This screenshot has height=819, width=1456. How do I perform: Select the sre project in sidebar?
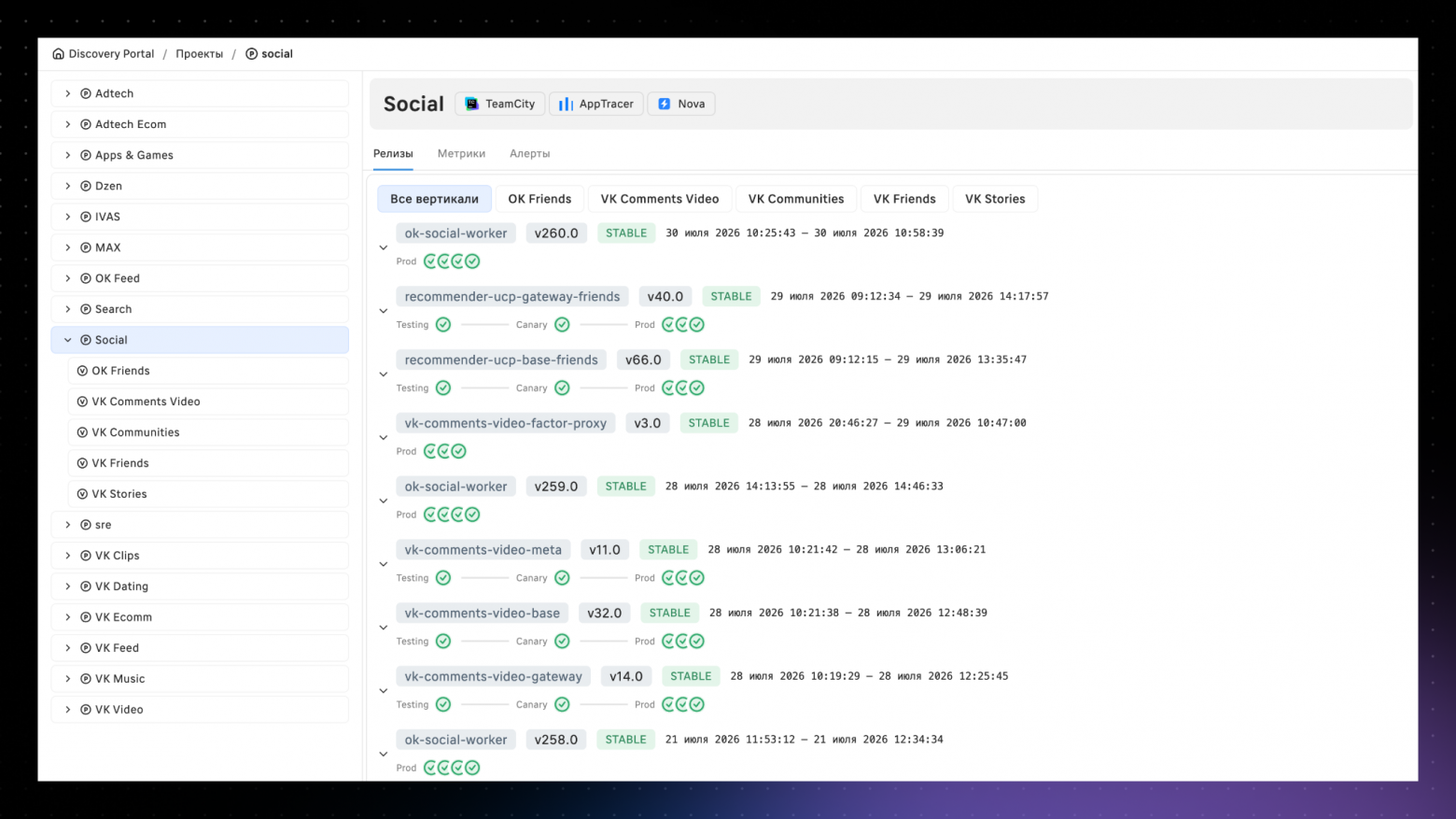(x=200, y=525)
